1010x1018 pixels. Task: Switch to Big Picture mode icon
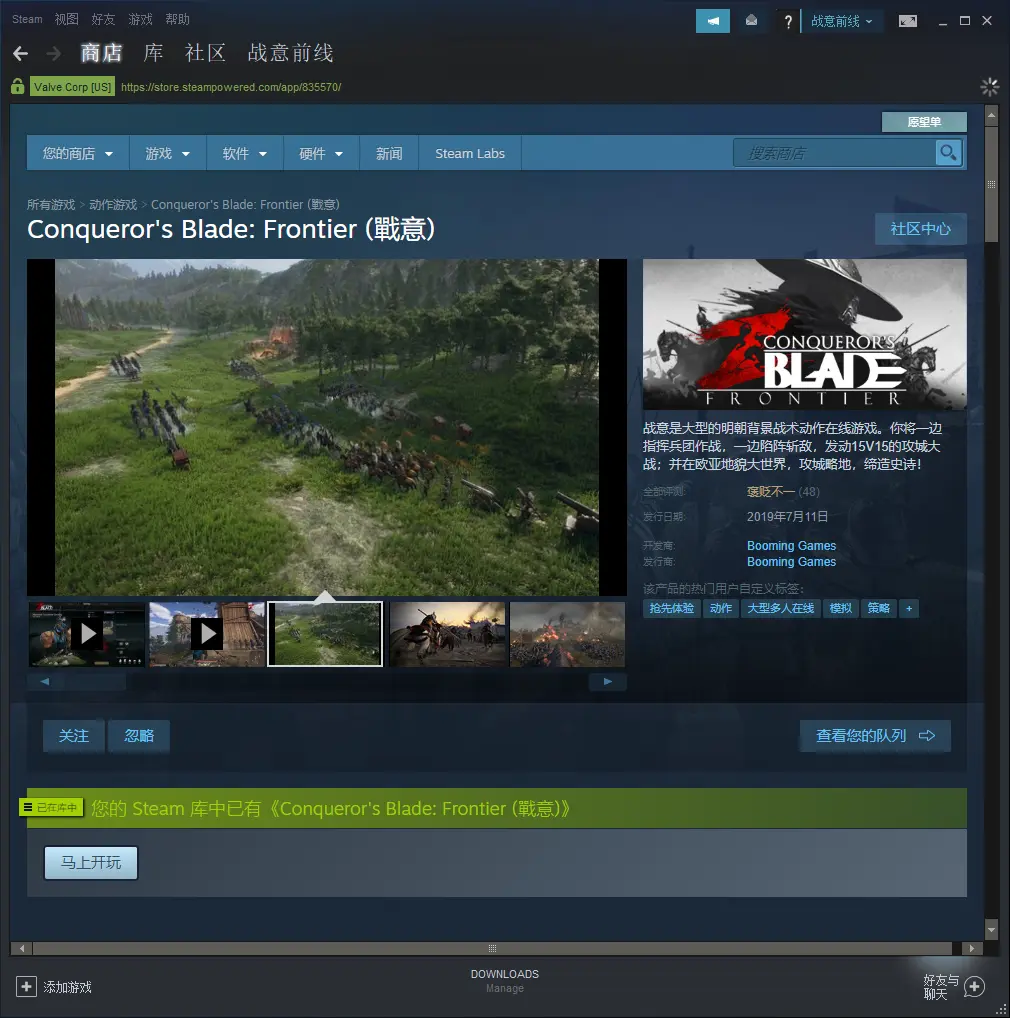(907, 21)
